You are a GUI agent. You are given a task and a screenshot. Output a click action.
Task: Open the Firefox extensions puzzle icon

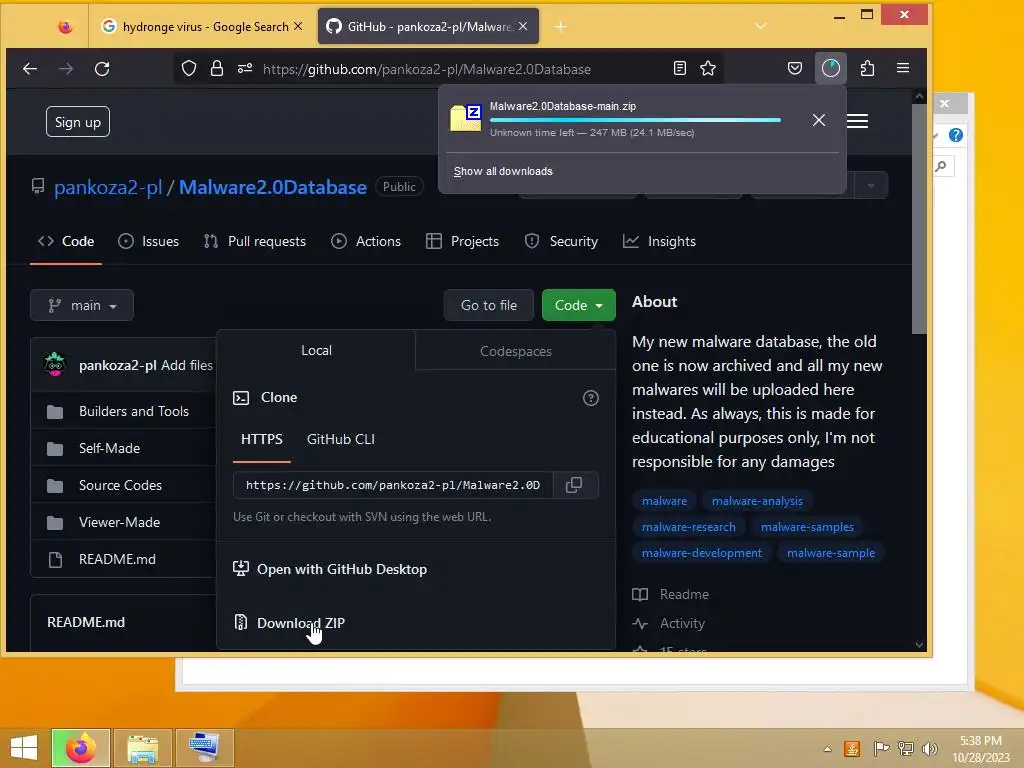coord(867,69)
